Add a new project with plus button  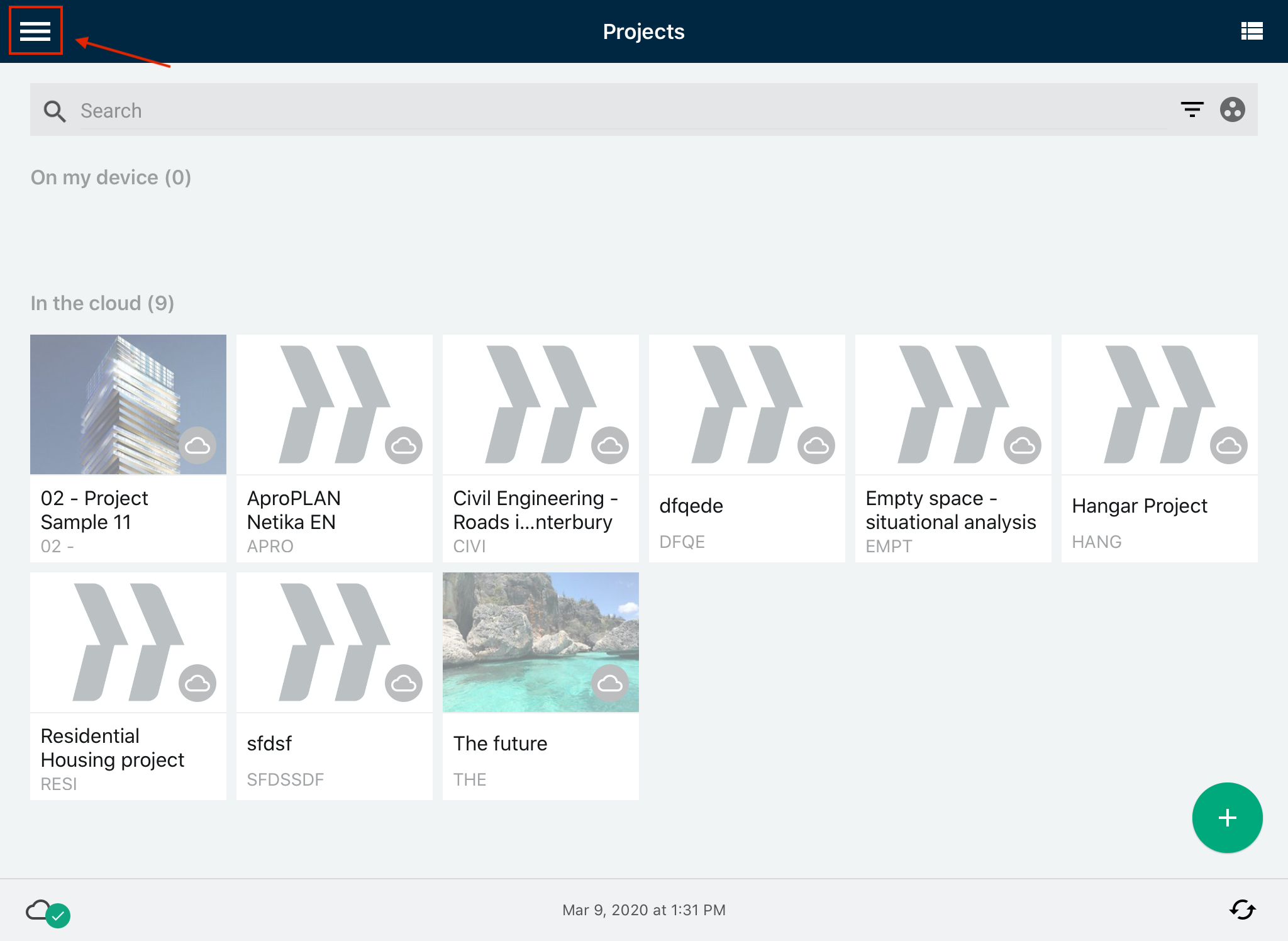click(x=1227, y=817)
